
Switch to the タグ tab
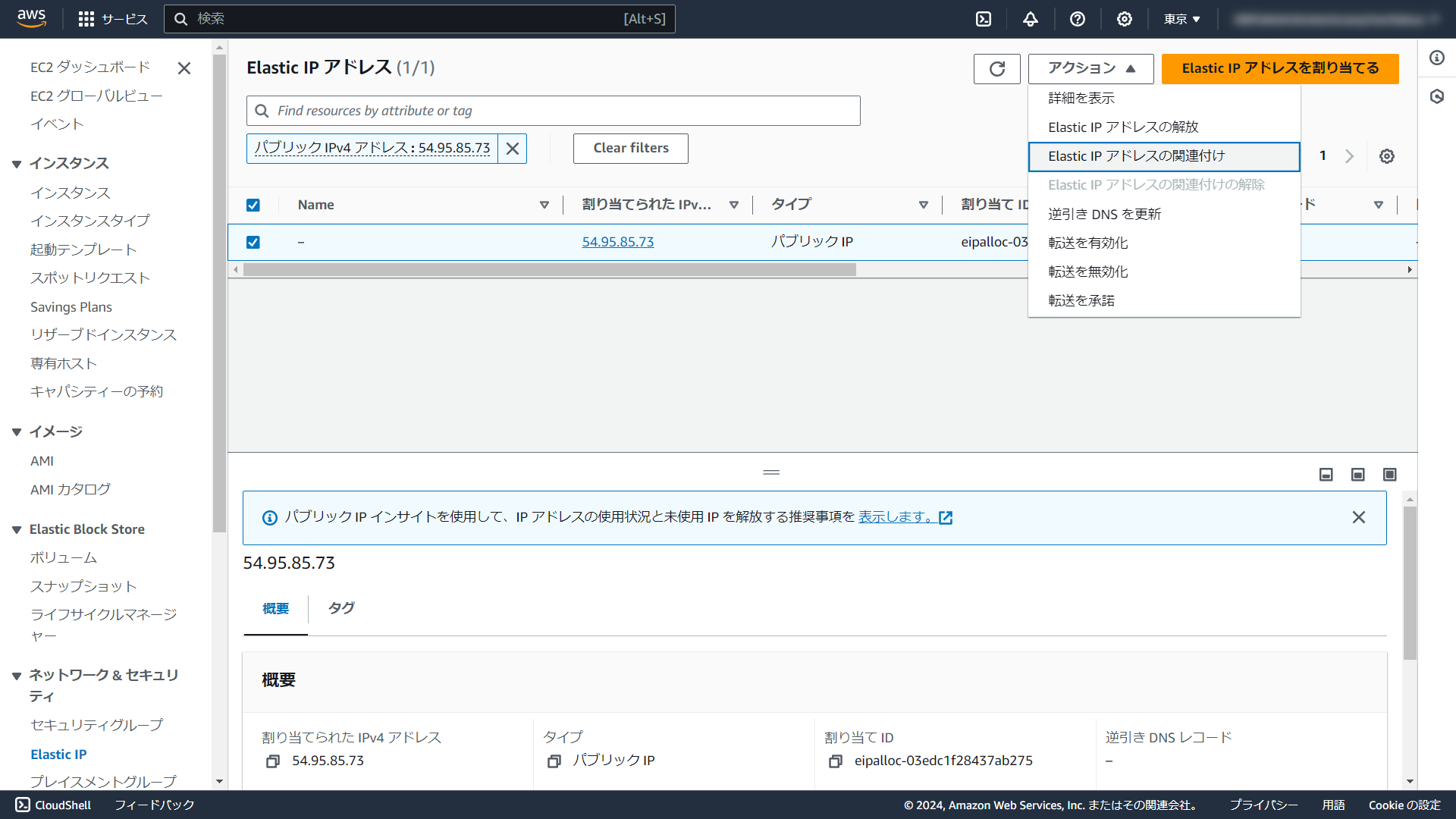[x=340, y=608]
